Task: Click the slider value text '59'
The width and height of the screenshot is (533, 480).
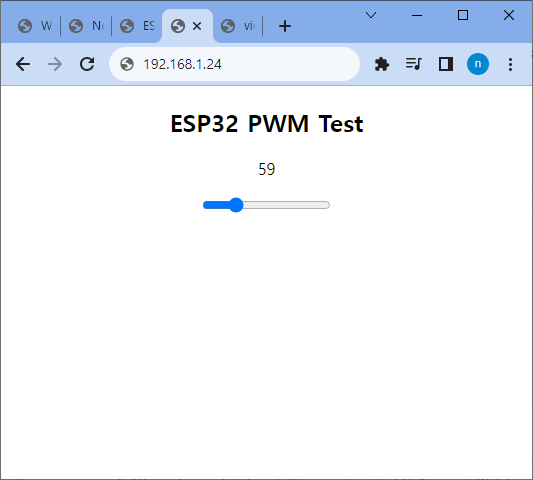Action: pos(266,169)
